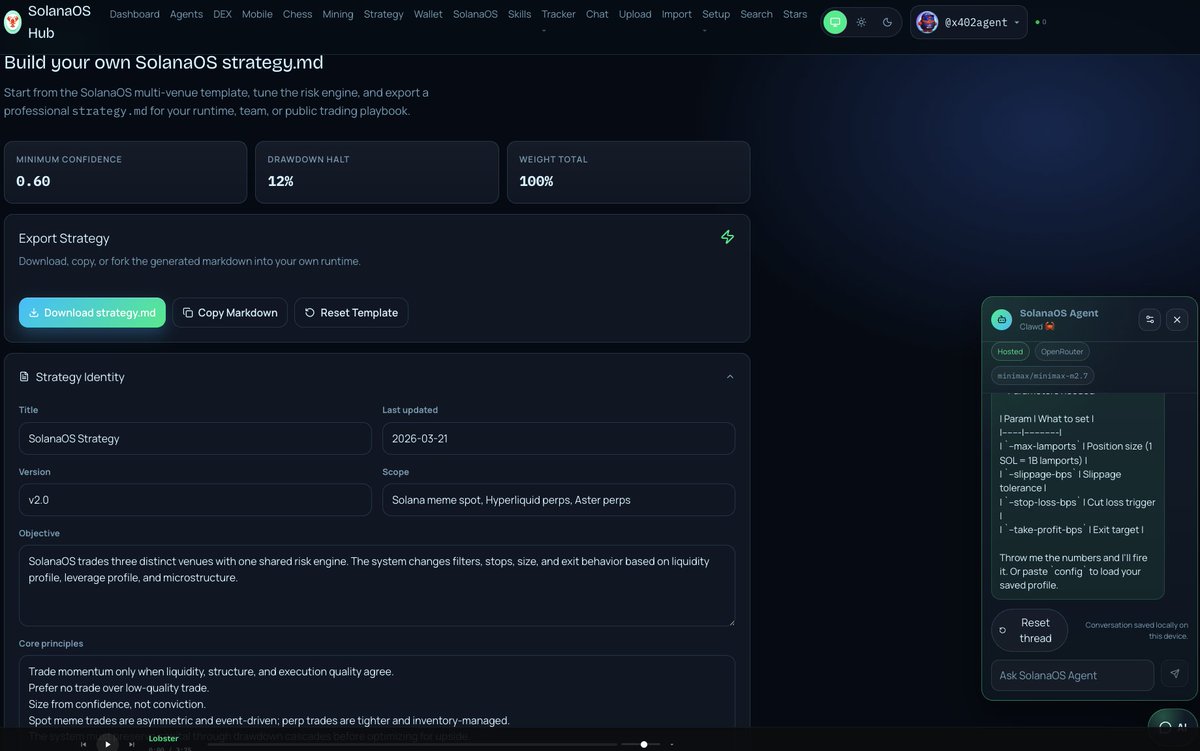
Task: Click the Title input field
Action: pos(195,438)
